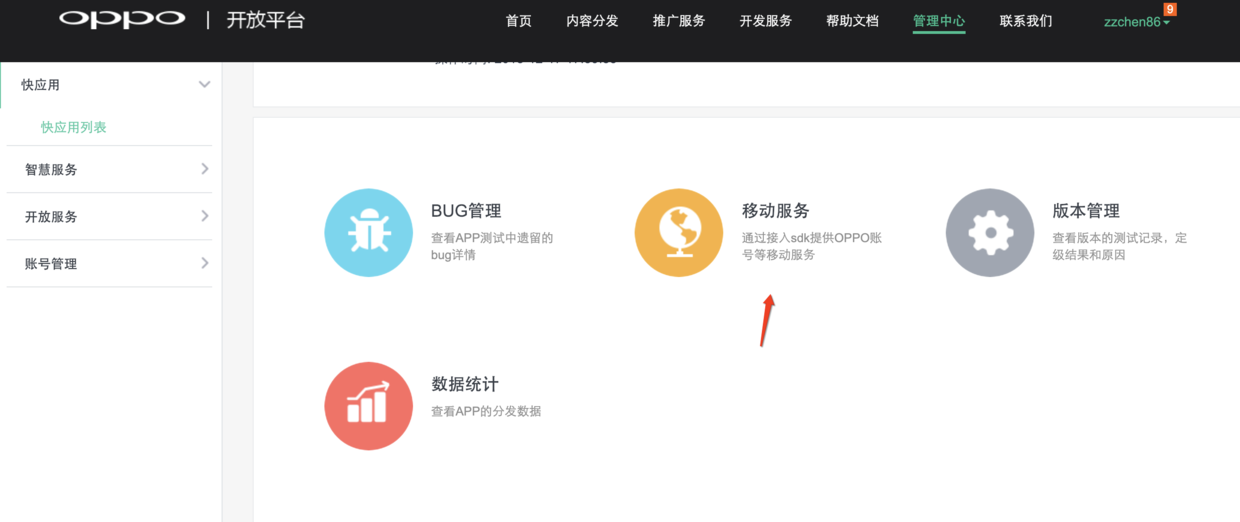
Task: Open 内容分发 navigation item
Action: click(x=592, y=21)
